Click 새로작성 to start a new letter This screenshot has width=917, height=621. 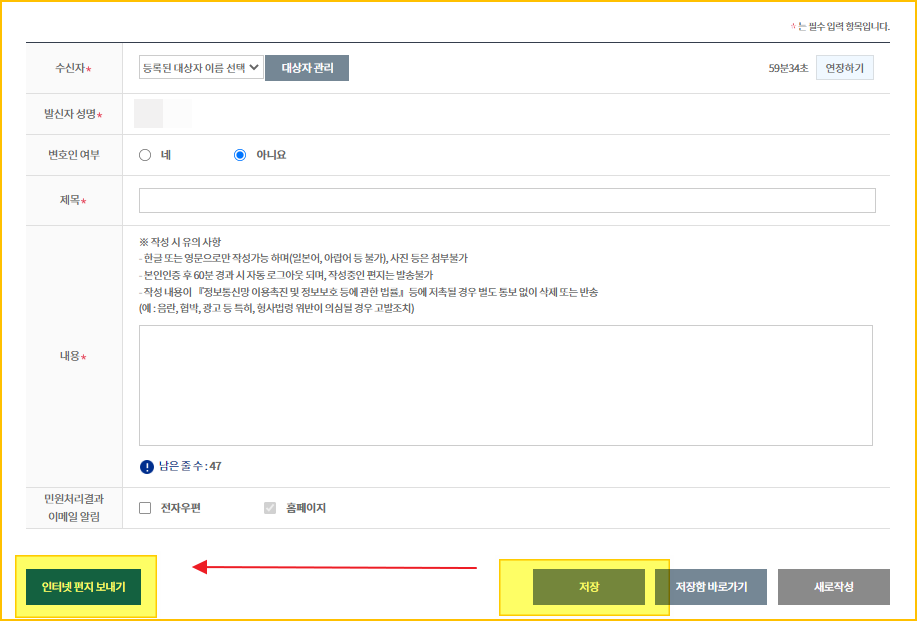[833, 587]
